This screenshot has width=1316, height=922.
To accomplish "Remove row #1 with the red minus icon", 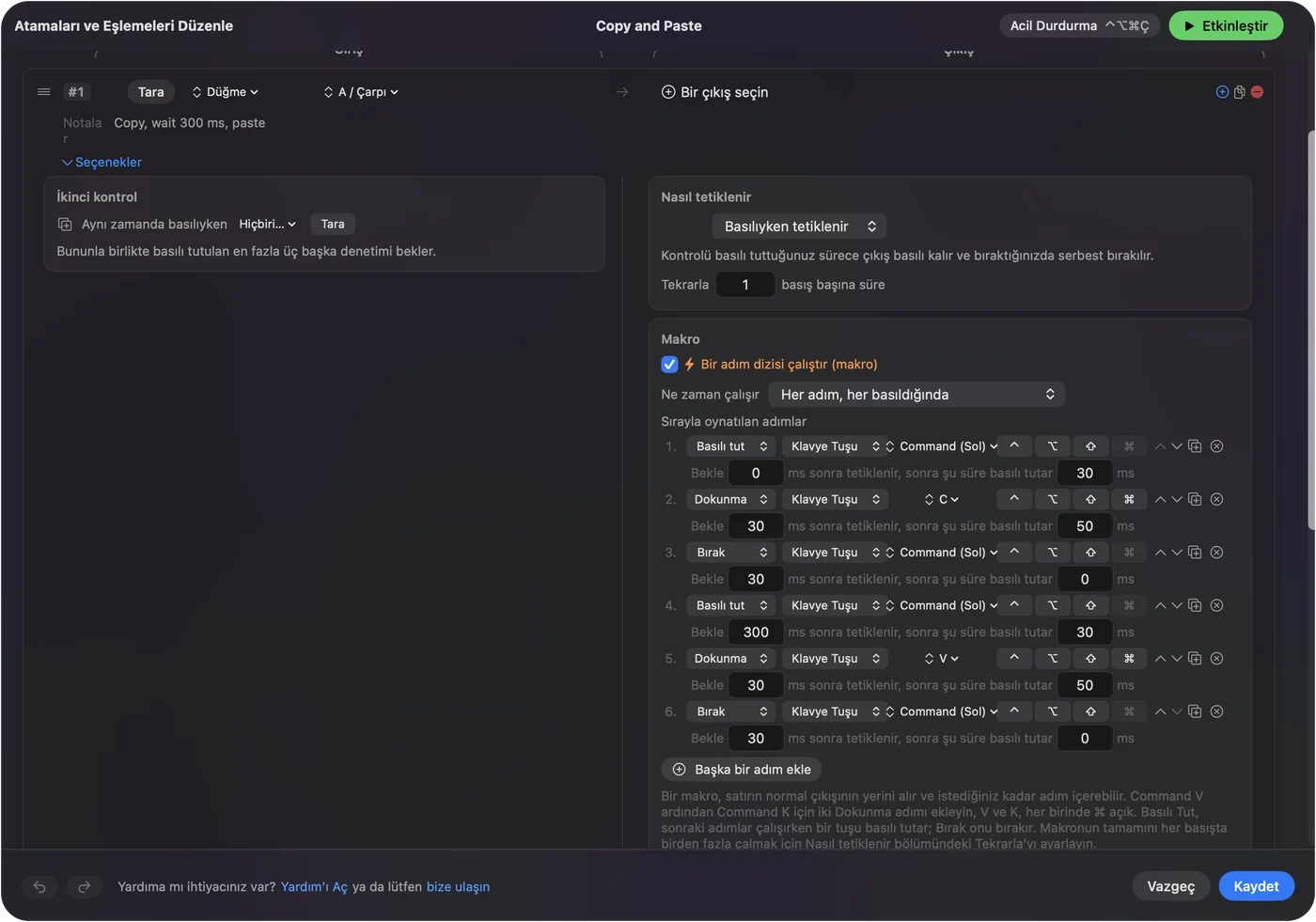I will (x=1257, y=92).
